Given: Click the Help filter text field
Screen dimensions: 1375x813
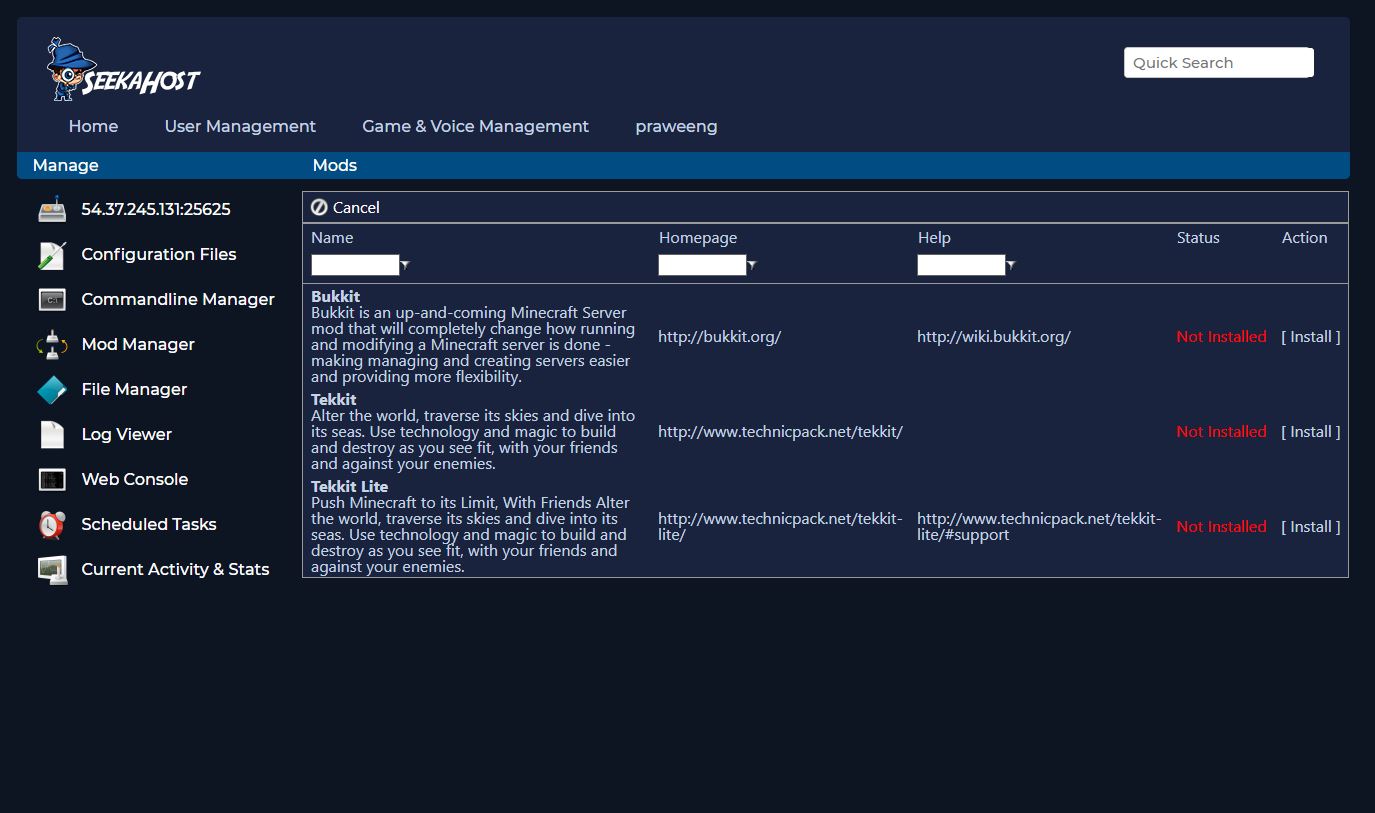Looking at the screenshot, I should coord(961,265).
